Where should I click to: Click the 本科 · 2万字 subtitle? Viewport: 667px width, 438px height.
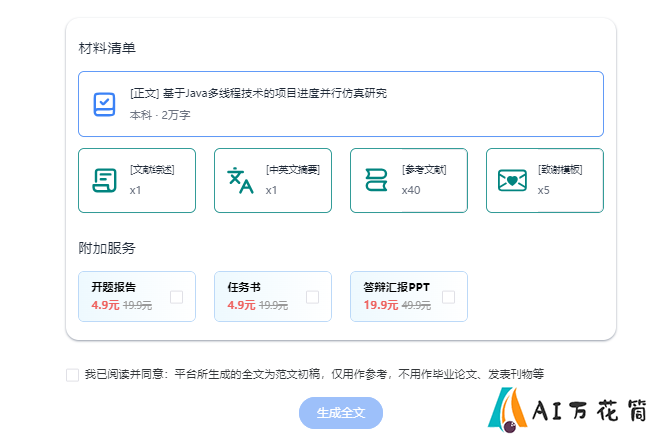160,115
